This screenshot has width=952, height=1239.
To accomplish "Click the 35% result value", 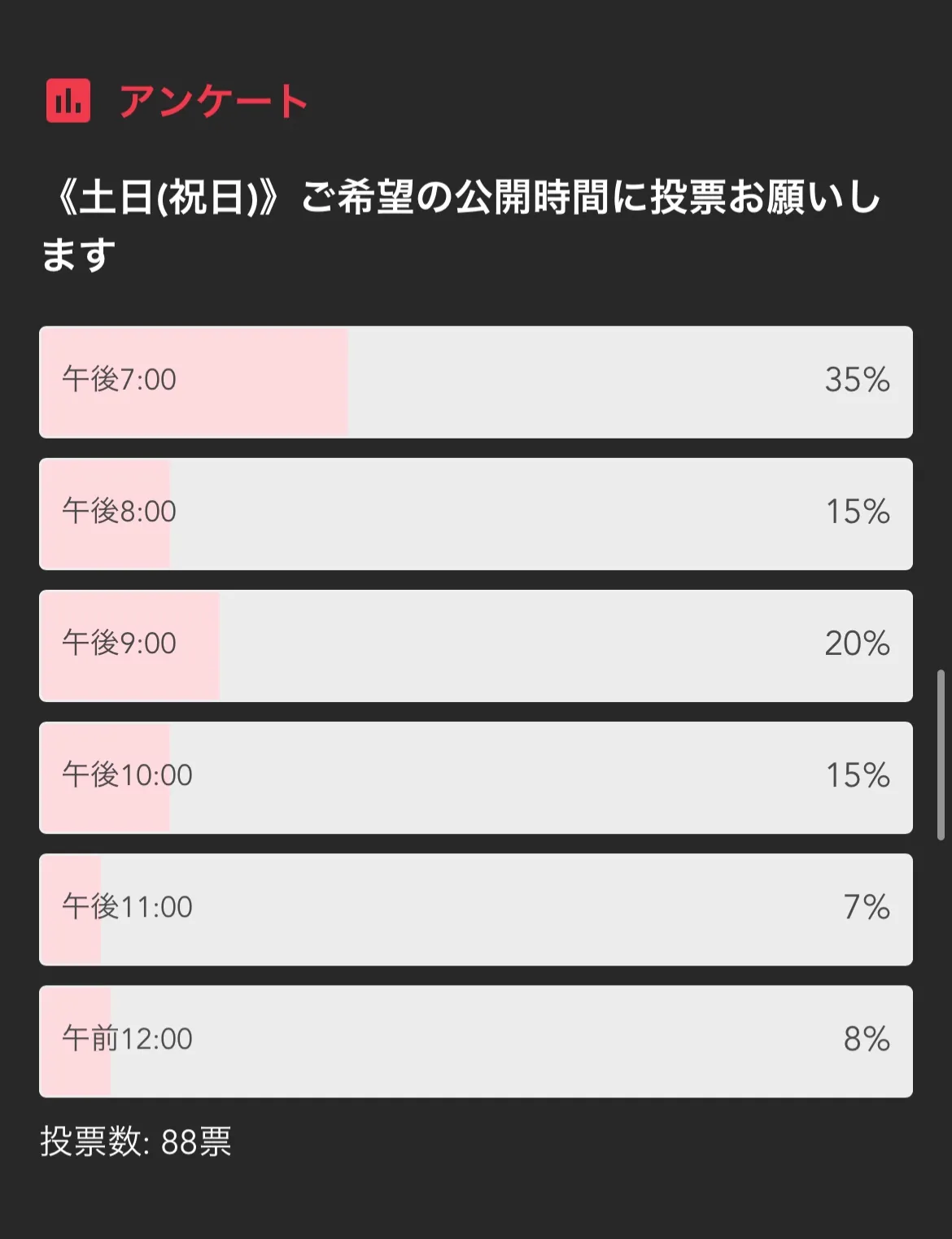I will [857, 380].
